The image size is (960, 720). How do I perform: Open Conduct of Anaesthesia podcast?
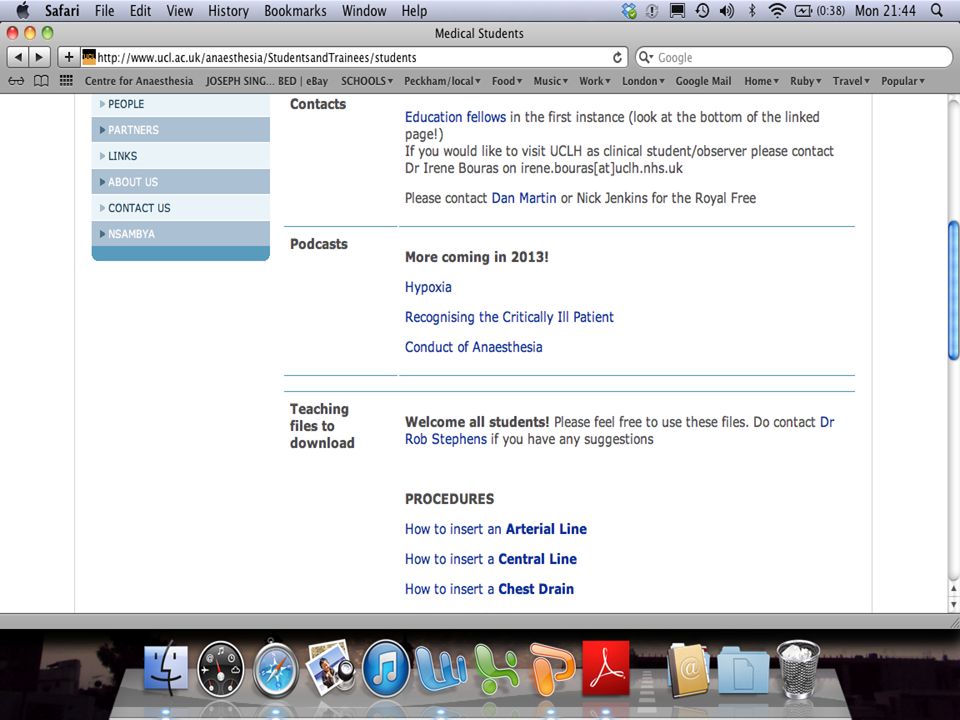click(x=473, y=347)
